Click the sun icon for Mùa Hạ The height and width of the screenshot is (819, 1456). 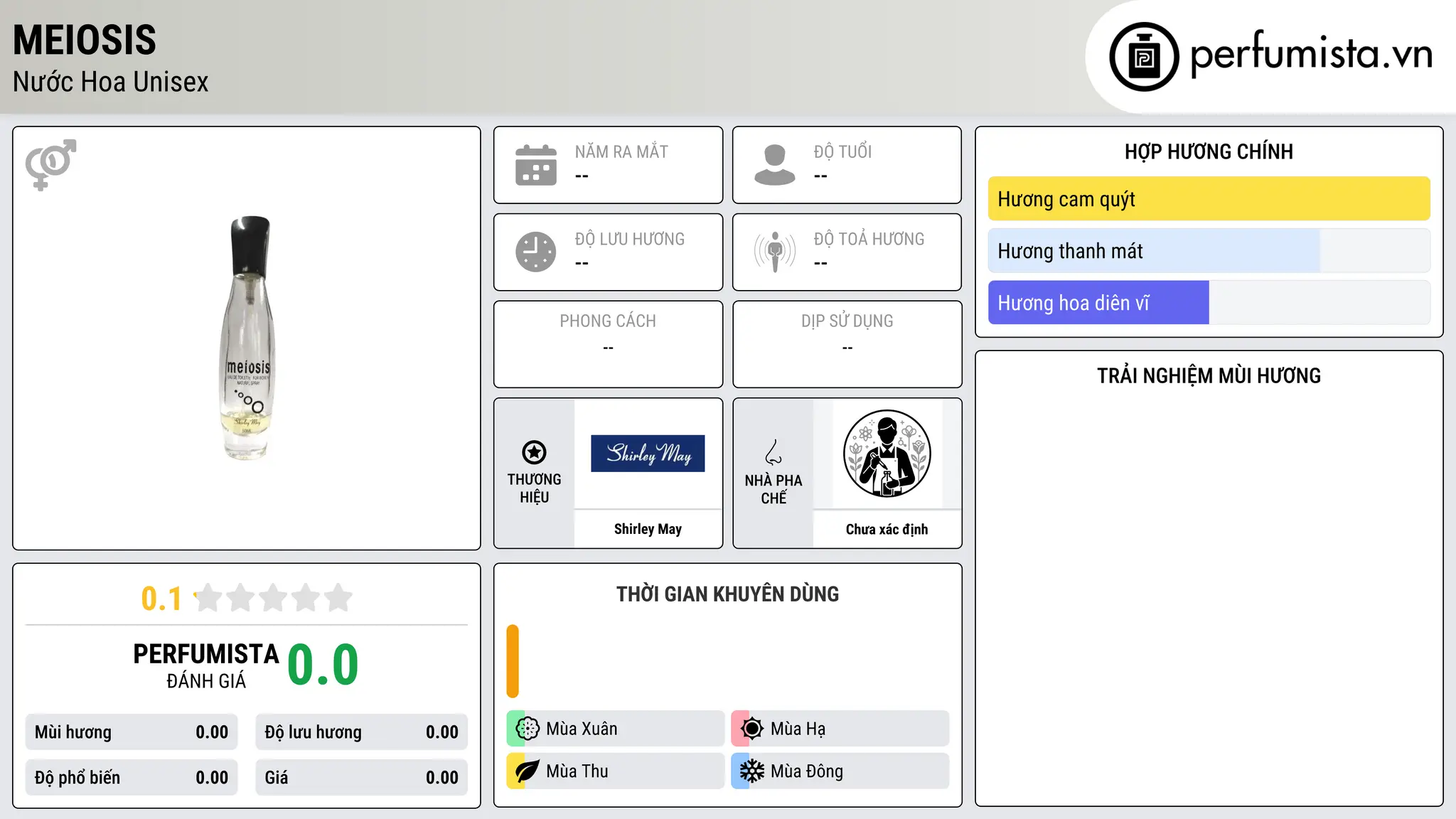(752, 729)
